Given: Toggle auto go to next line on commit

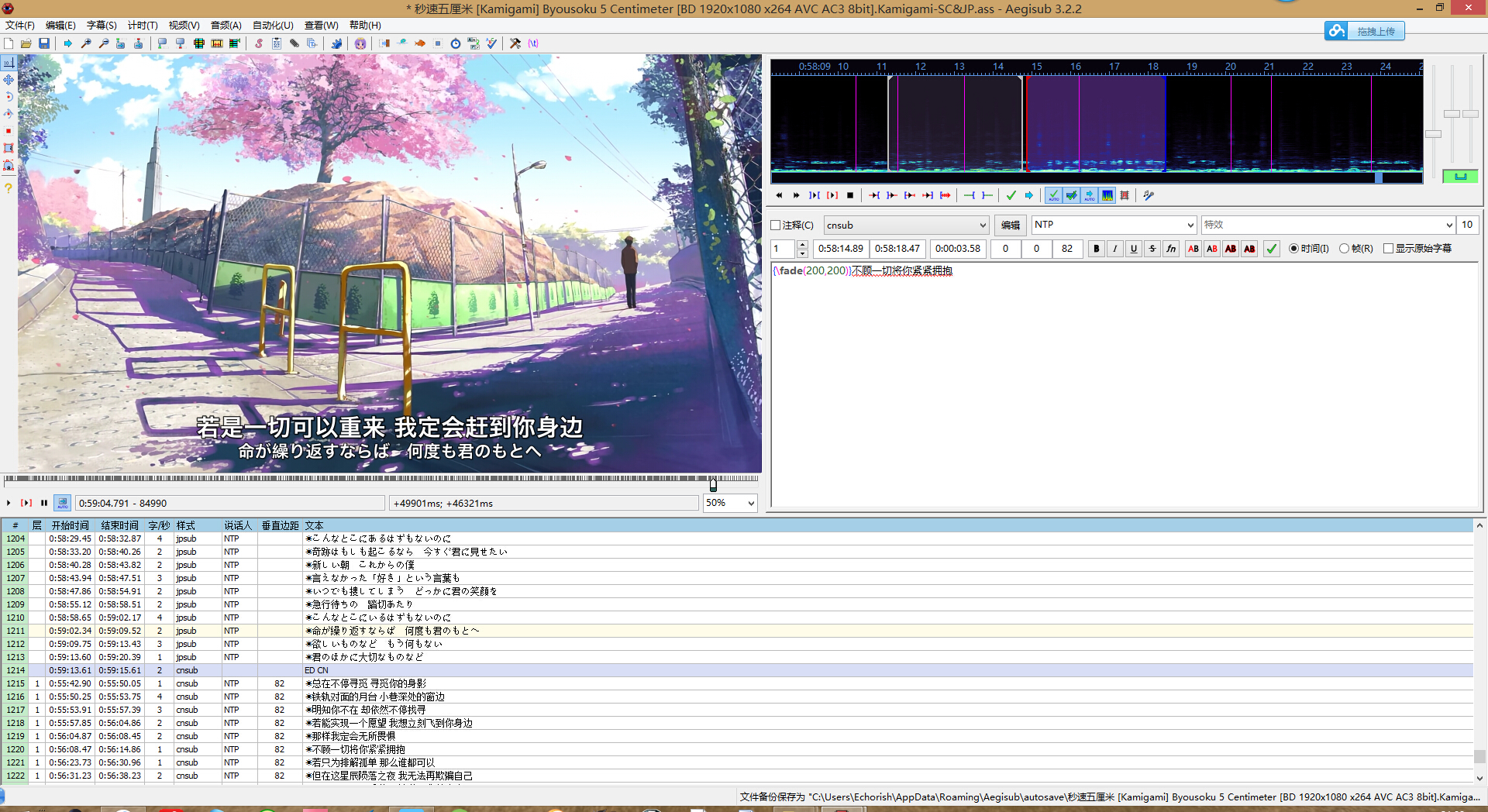Looking at the screenshot, I should pyautogui.click(x=1071, y=195).
